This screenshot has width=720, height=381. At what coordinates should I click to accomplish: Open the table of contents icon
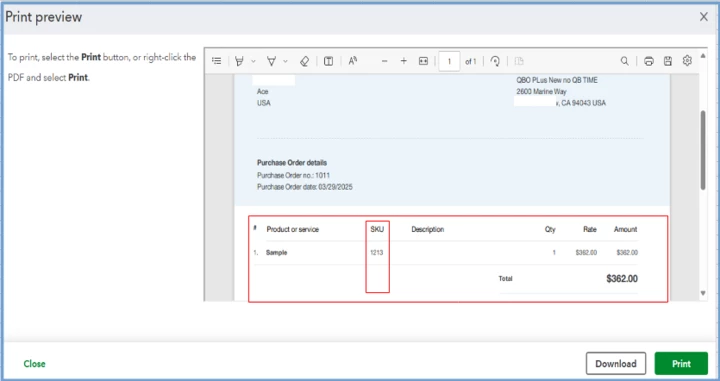pyautogui.click(x=217, y=61)
